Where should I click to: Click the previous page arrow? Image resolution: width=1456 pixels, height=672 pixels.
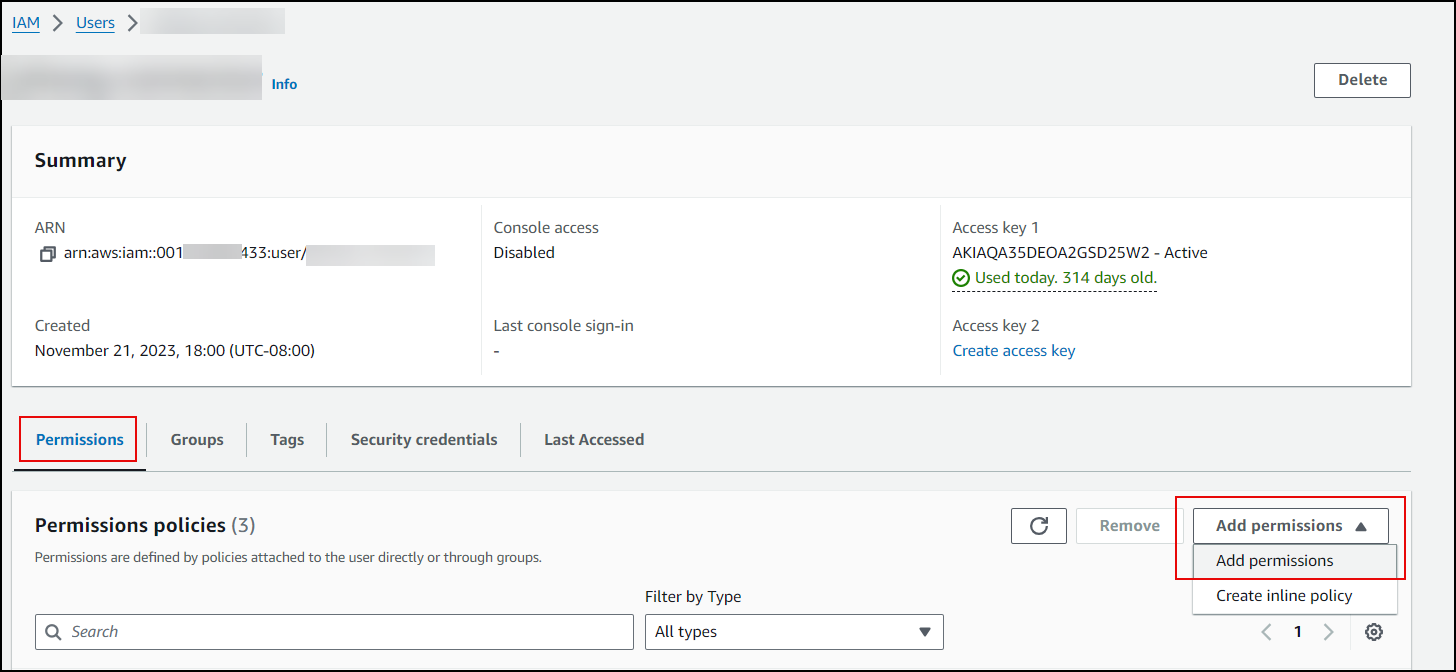pyautogui.click(x=1267, y=632)
